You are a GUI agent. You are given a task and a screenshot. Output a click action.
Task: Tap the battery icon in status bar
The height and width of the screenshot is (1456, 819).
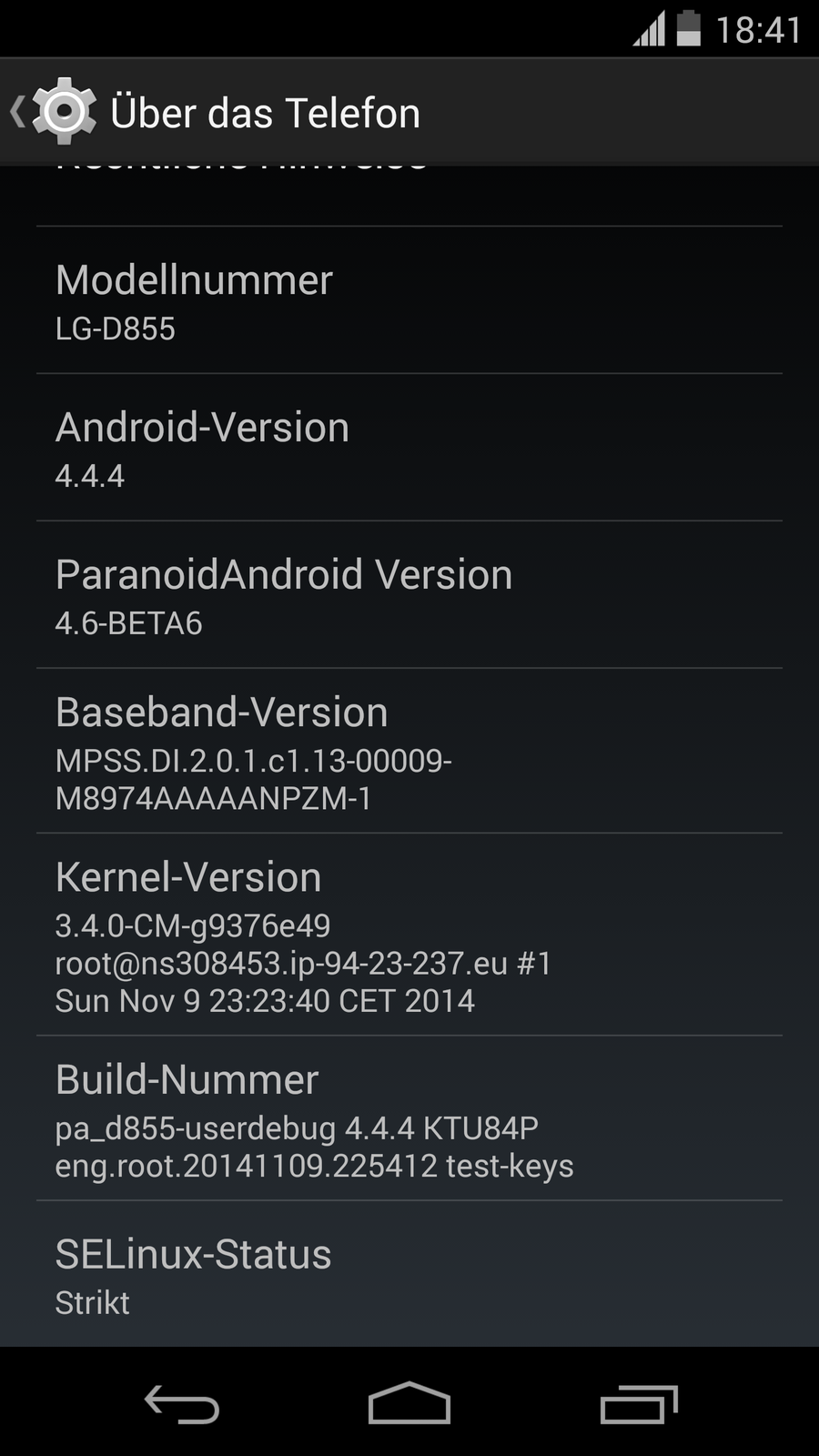(689, 28)
